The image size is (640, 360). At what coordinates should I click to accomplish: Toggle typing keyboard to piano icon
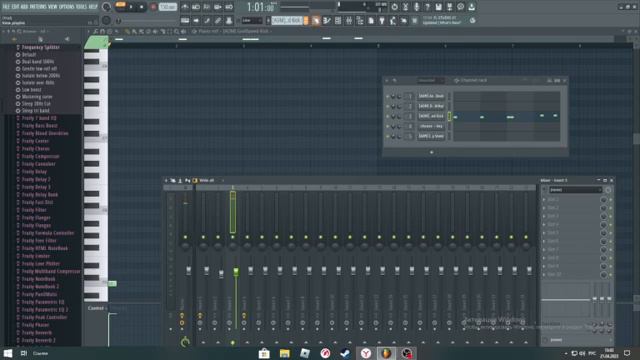coord(185,20)
